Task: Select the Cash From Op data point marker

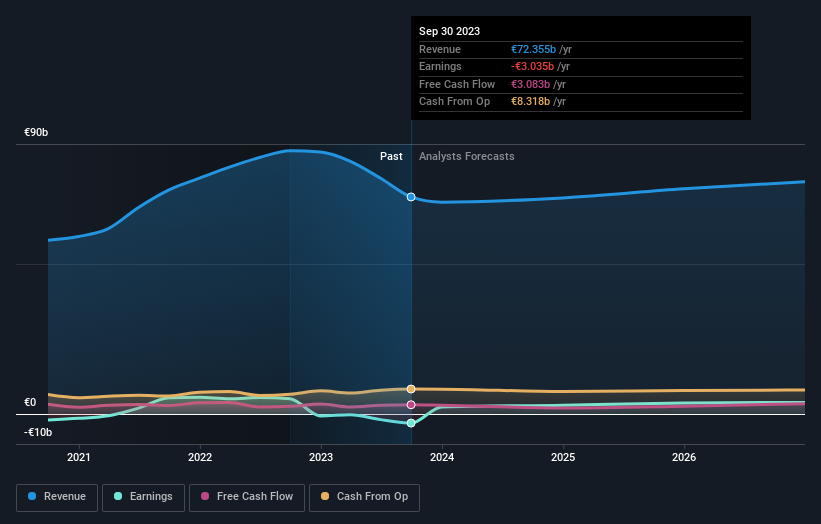Action: coord(411,389)
